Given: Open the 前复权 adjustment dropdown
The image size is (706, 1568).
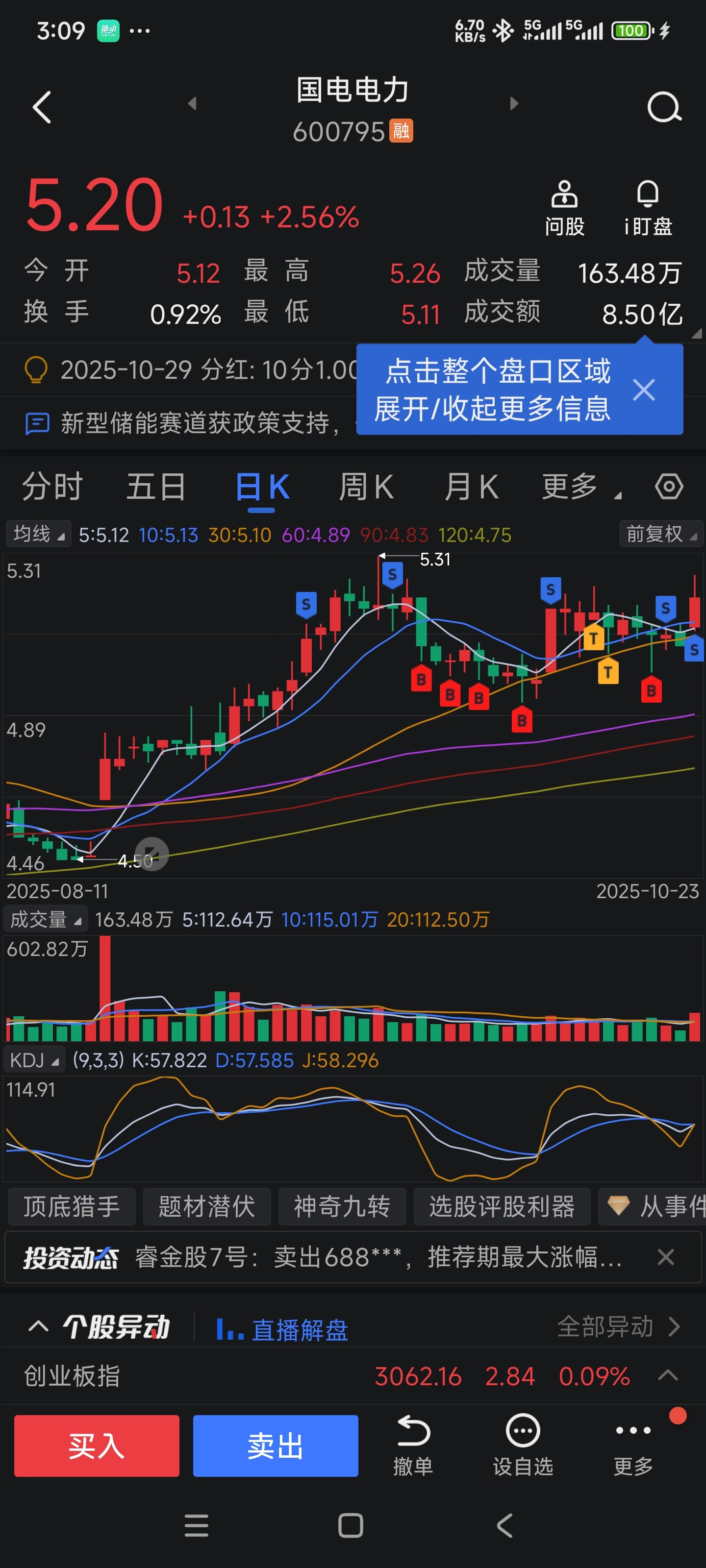Looking at the screenshot, I should (x=661, y=534).
